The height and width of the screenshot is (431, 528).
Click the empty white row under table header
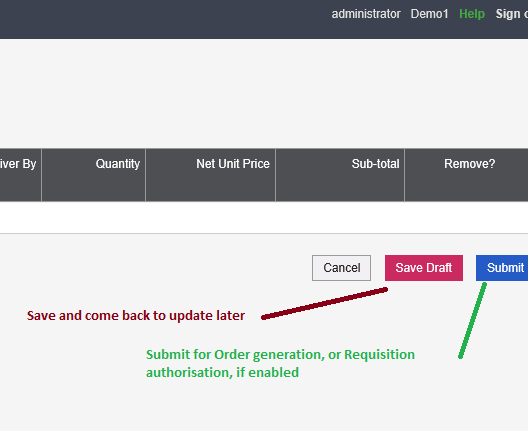pos(264,217)
